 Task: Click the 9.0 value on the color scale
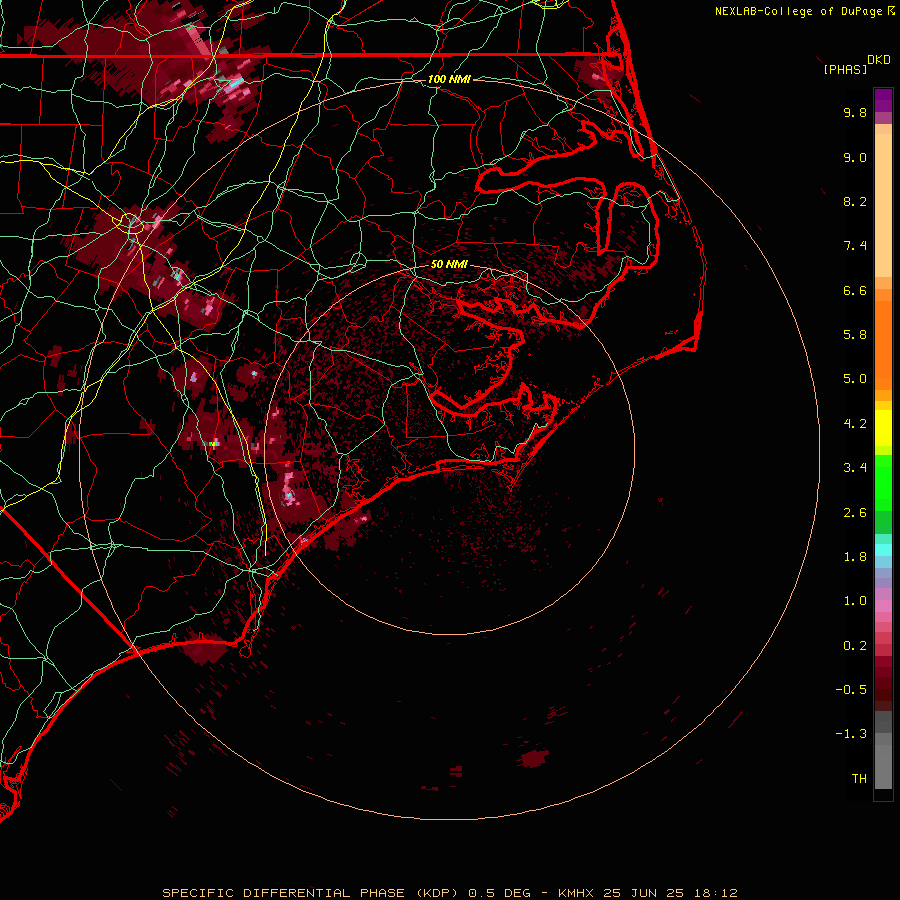[855, 157]
